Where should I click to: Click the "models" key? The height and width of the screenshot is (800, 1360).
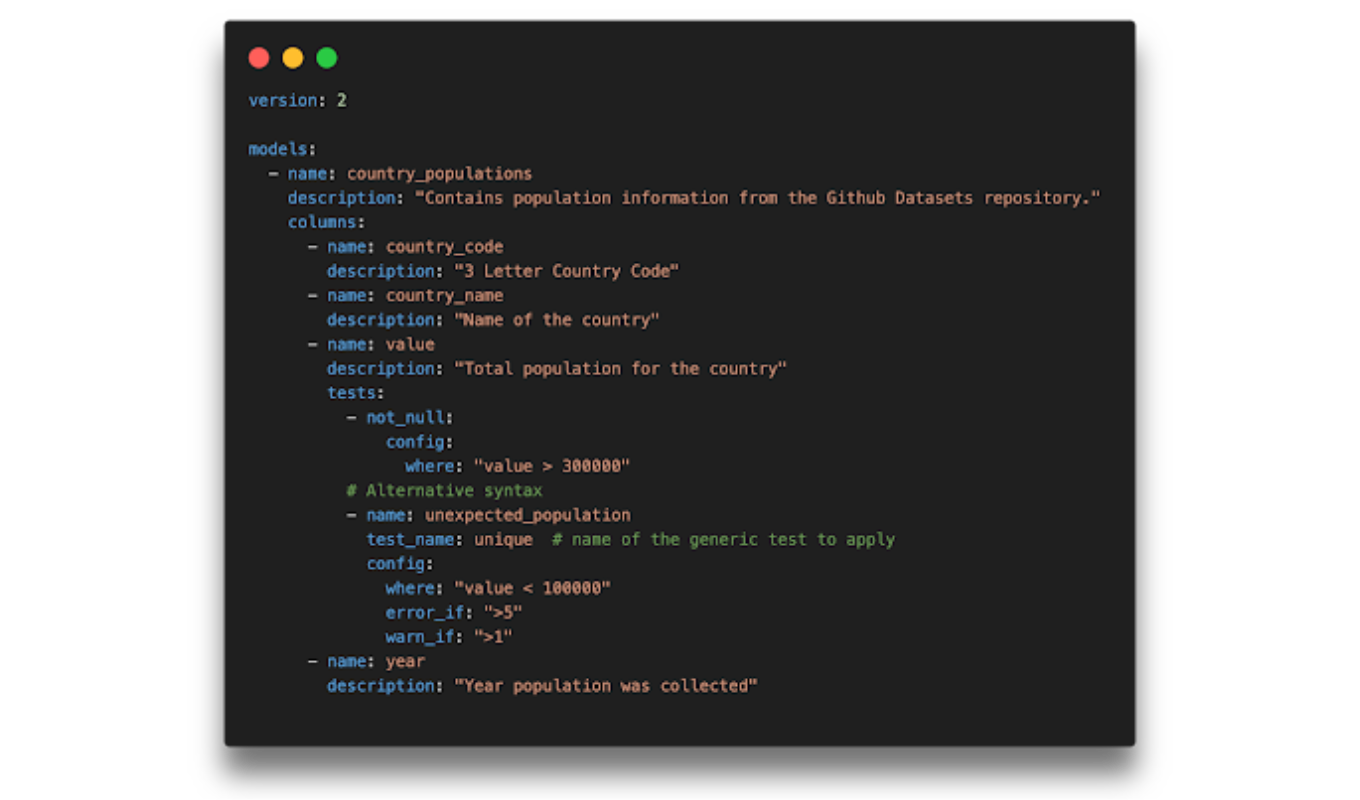(278, 149)
